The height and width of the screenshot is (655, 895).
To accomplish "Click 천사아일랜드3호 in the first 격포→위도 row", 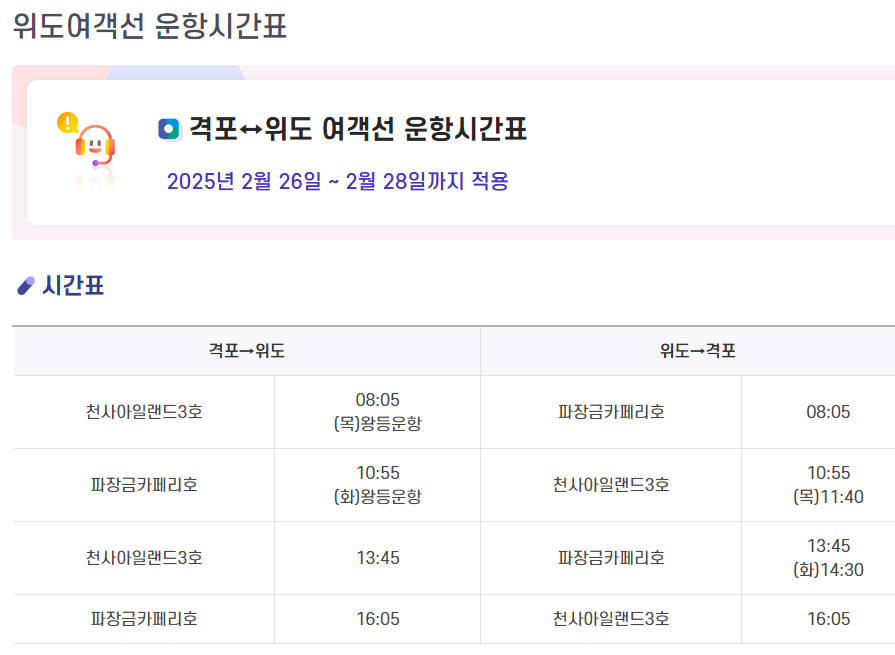I will pos(144,412).
